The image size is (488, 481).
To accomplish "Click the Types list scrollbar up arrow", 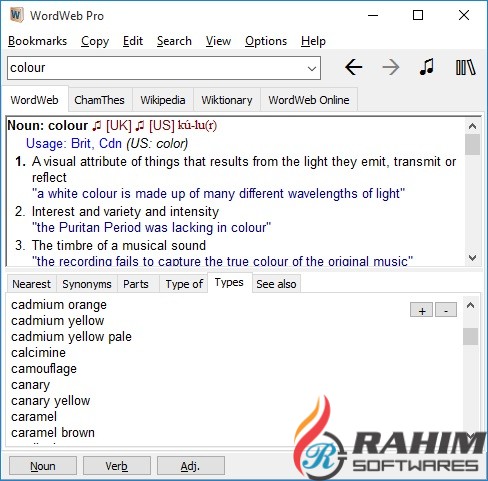I will (471, 305).
